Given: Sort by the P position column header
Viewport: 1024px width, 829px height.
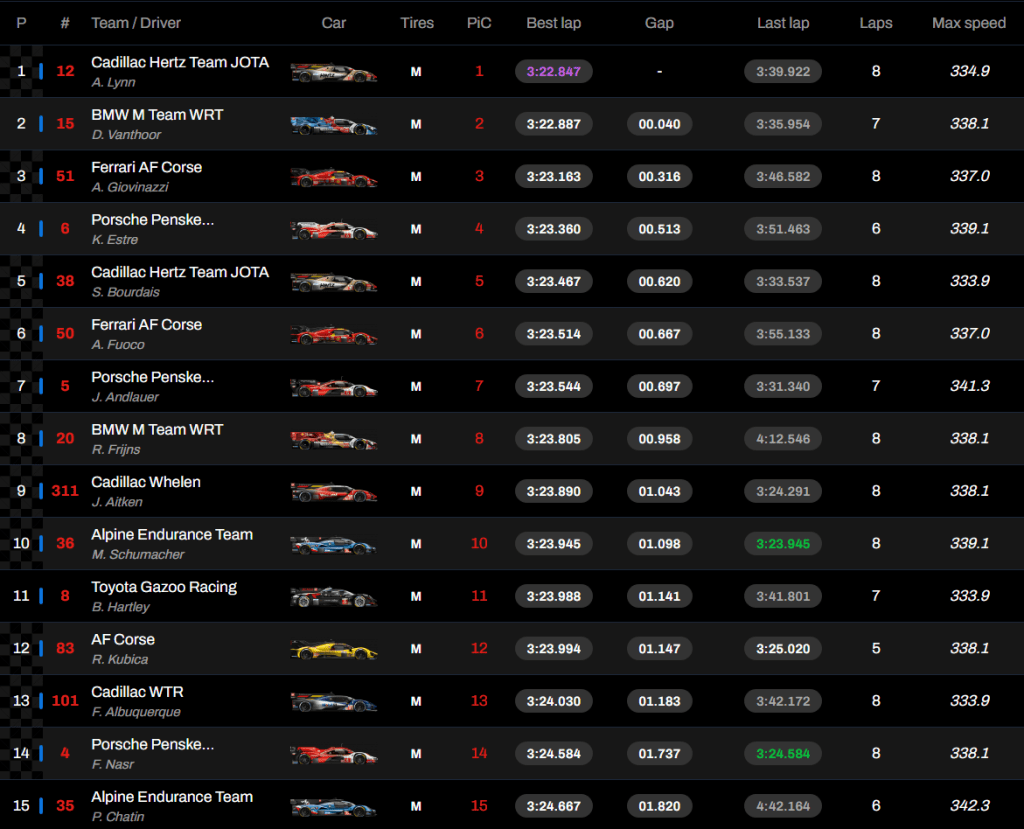Looking at the screenshot, I should point(22,23).
